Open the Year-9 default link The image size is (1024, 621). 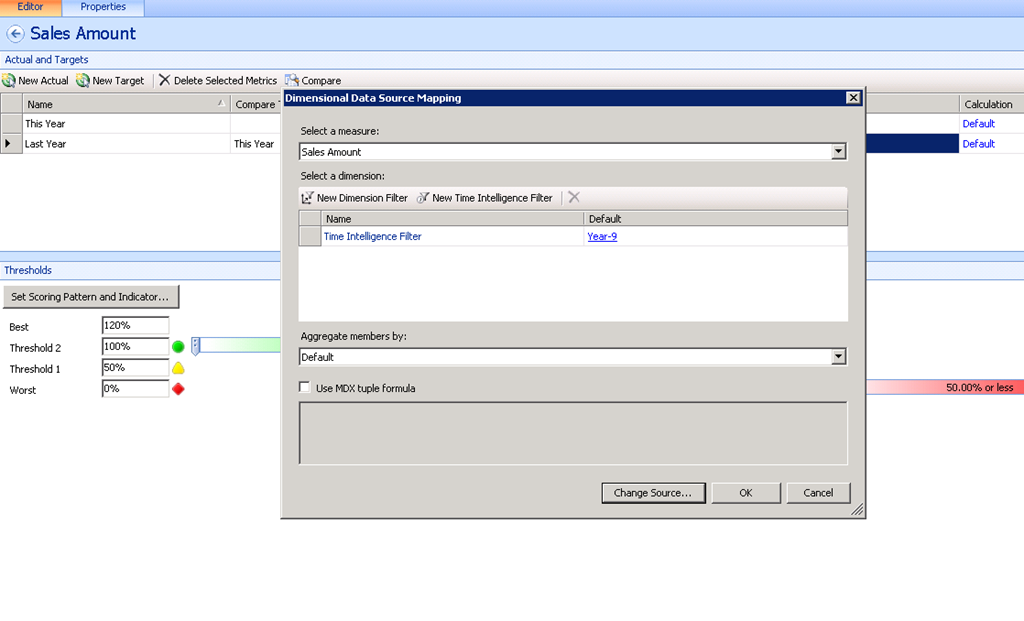pyautogui.click(x=602, y=236)
